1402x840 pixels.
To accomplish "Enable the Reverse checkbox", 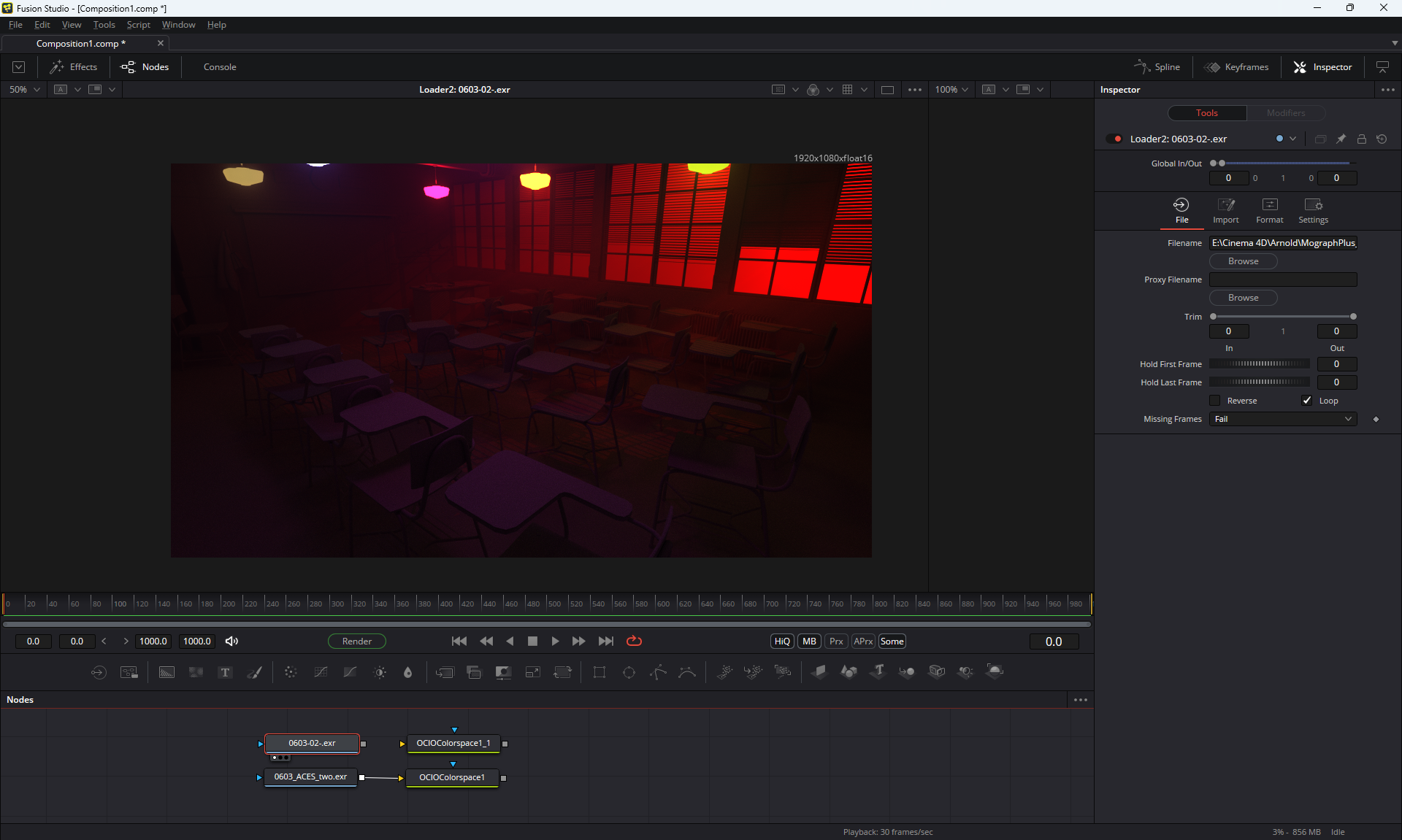I will click(1215, 401).
